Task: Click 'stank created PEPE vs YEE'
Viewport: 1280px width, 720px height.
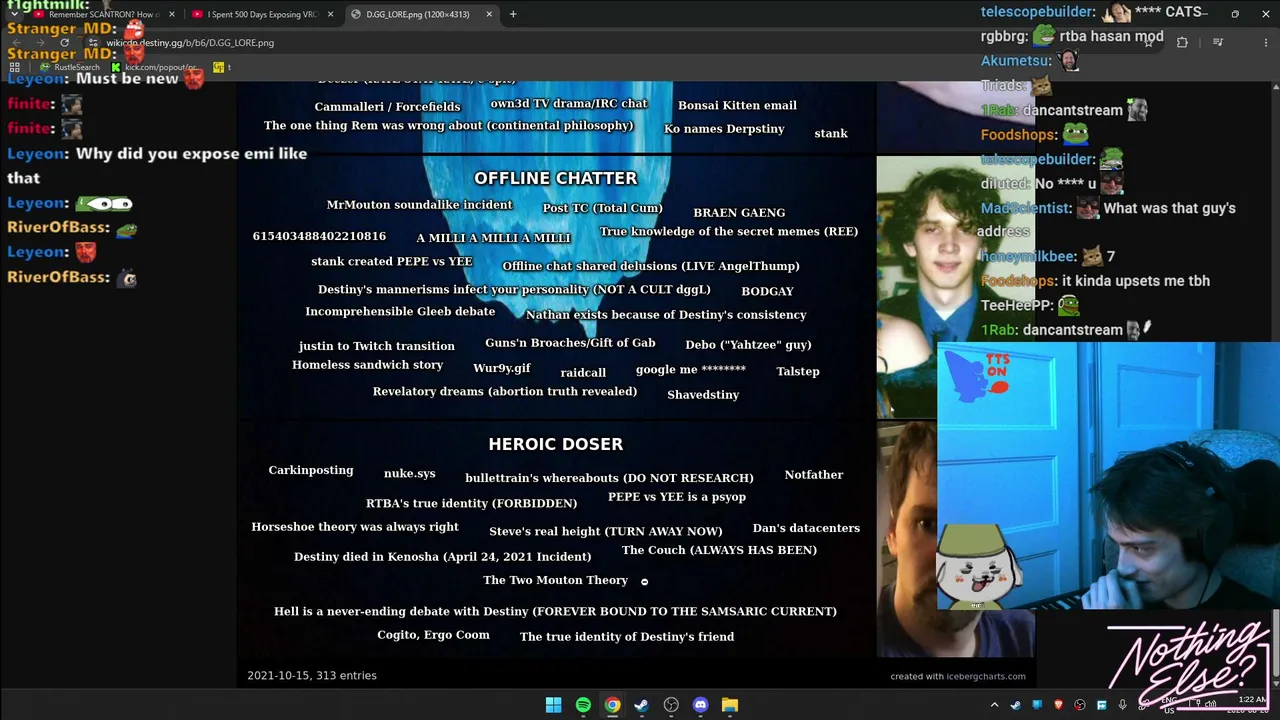Action: [x=391, y=262]
